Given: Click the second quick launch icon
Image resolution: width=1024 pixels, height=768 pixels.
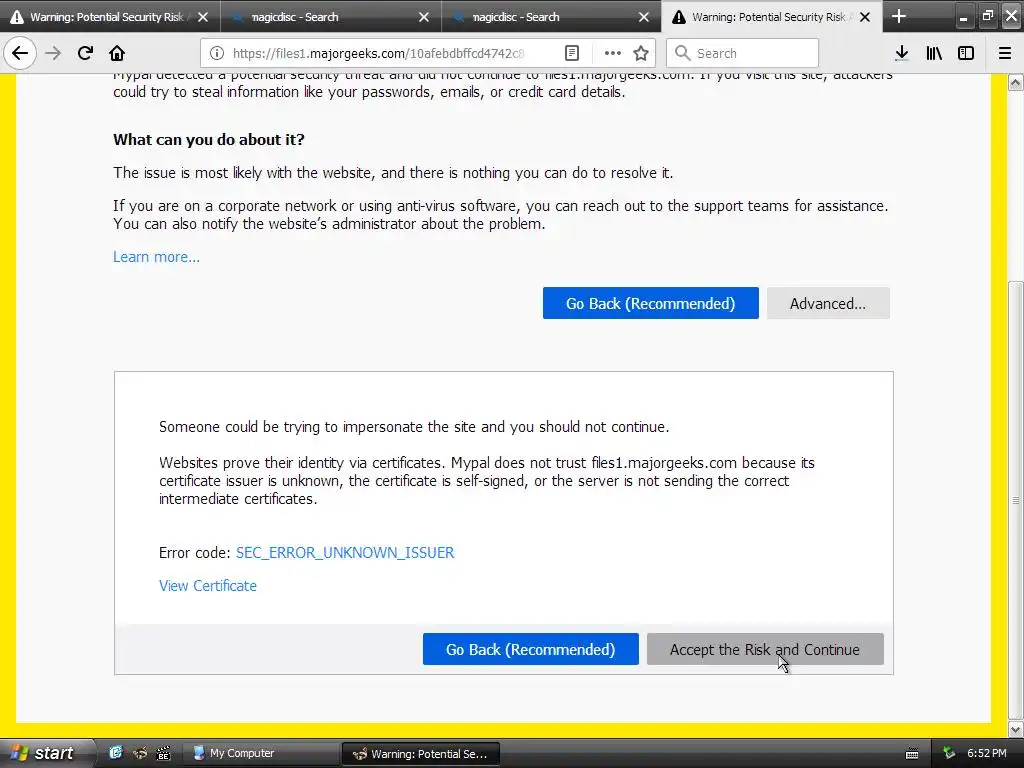Looking at the screenshot, I should click(x=140, y=753).
